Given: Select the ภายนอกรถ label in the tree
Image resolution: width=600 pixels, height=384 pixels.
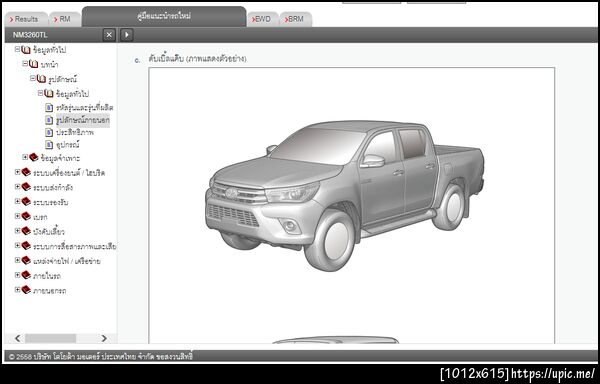Looking at the screenshot, I should (x=50, y=291).
